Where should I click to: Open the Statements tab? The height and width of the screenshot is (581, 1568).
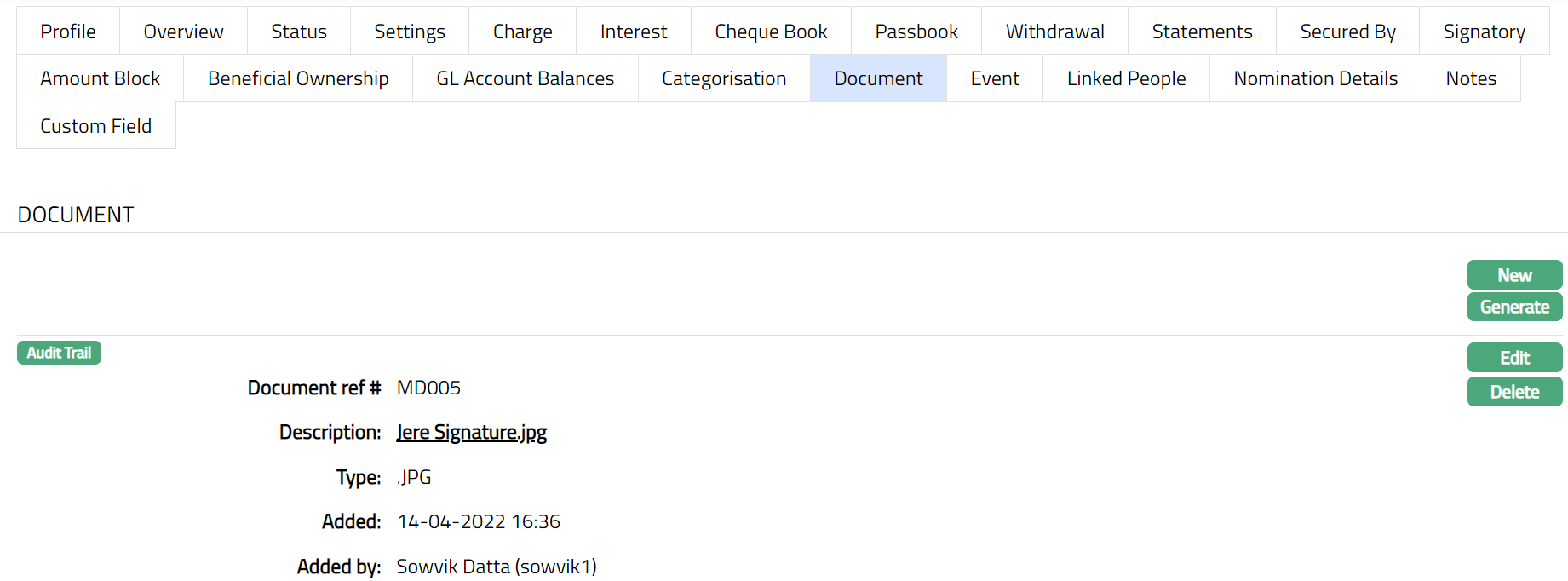(x=1202, y=32)
